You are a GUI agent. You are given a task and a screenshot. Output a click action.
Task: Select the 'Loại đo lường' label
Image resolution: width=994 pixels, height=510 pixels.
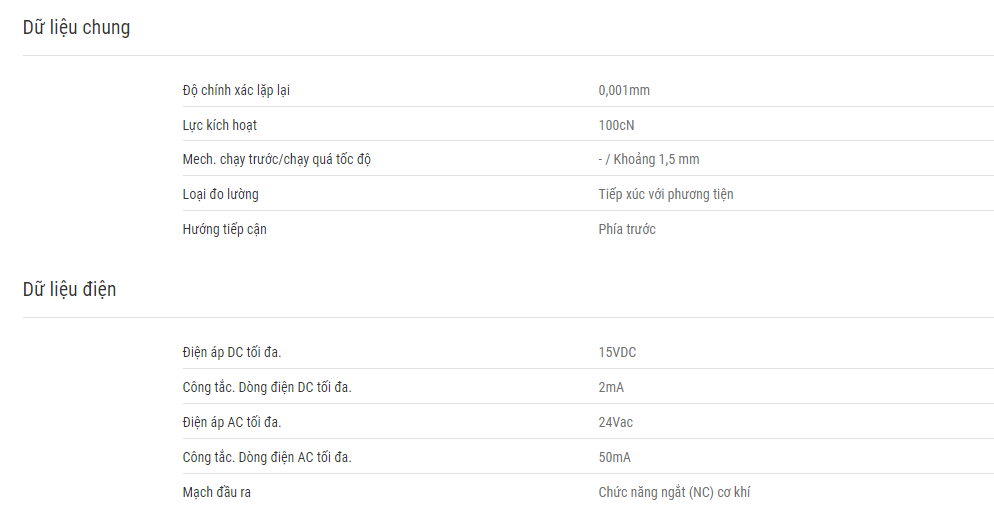[221, 194]
